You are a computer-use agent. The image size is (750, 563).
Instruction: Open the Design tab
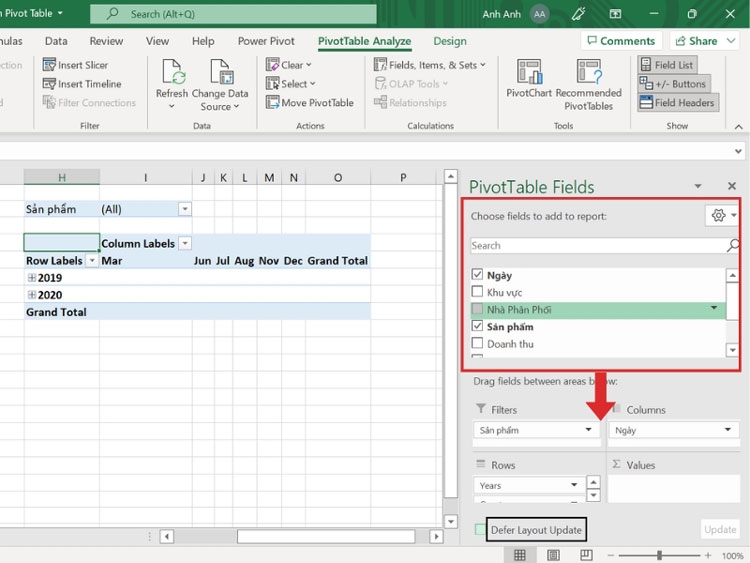pos(450,41)
